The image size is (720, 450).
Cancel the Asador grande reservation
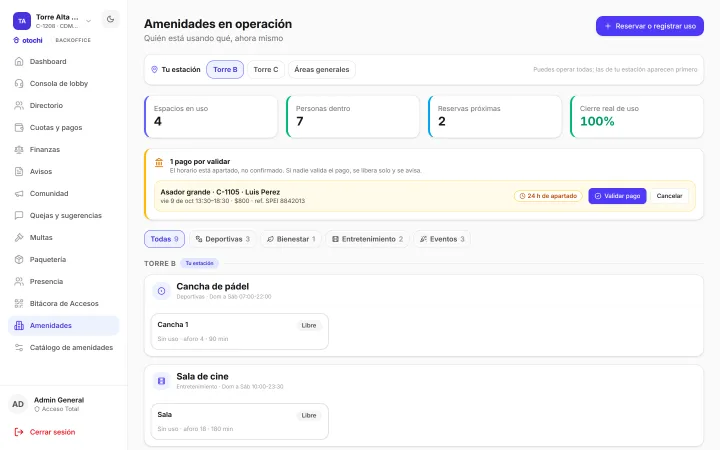click(669, 196)
